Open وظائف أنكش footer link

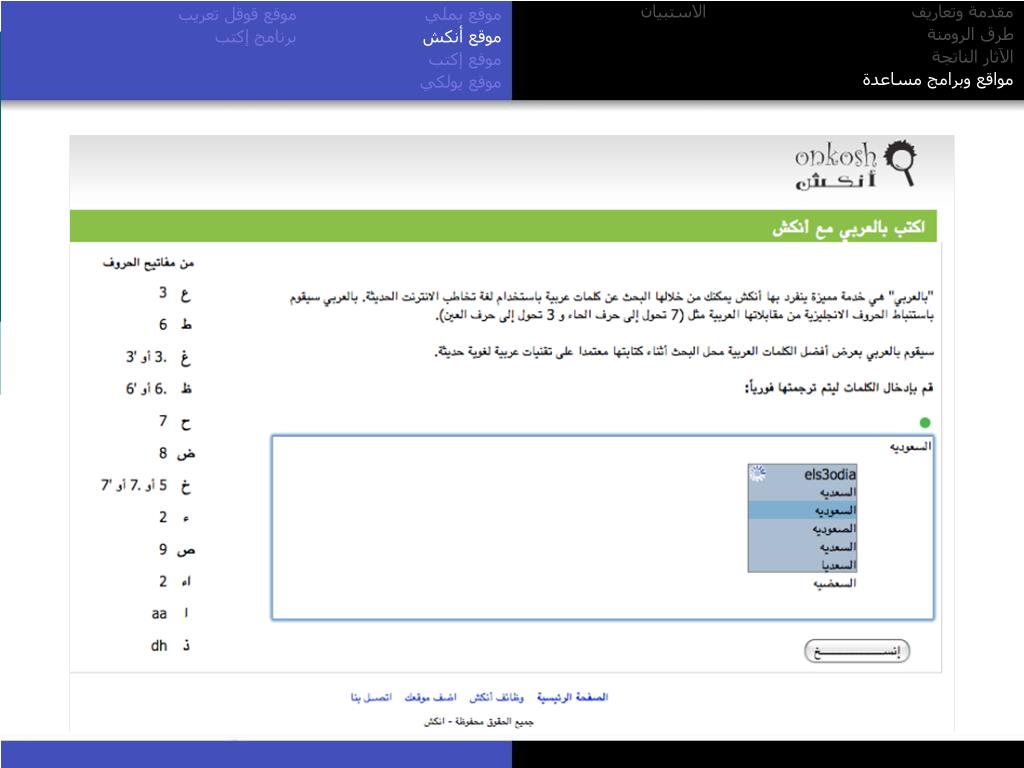click(x=496, y=697)
